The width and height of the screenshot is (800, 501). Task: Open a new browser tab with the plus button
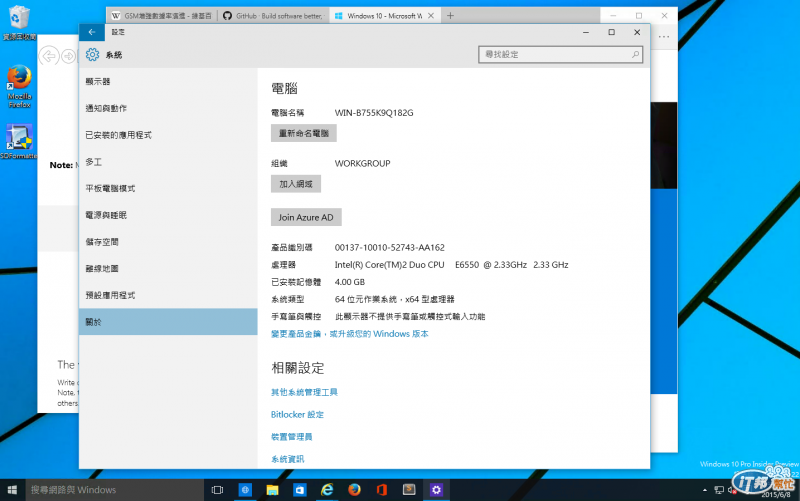450,16
